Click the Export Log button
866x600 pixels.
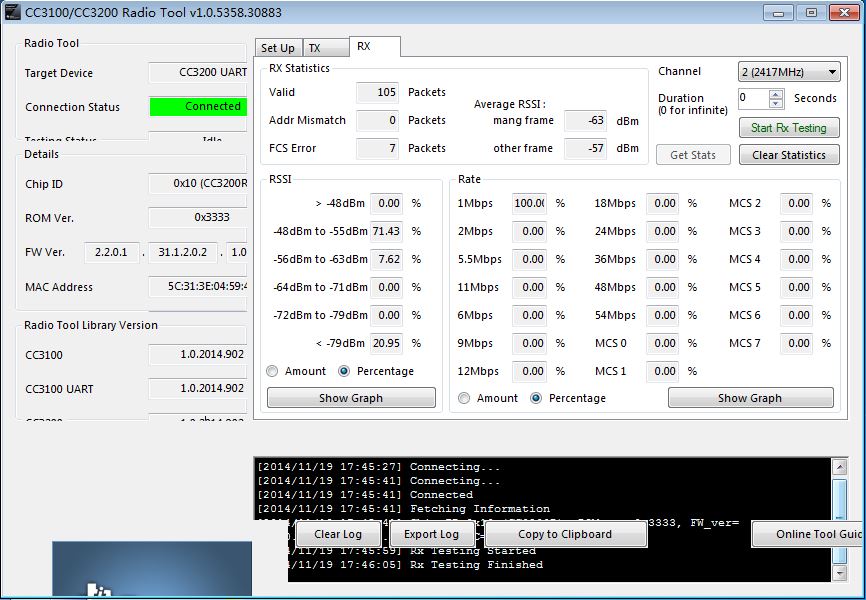pos(431,534)
